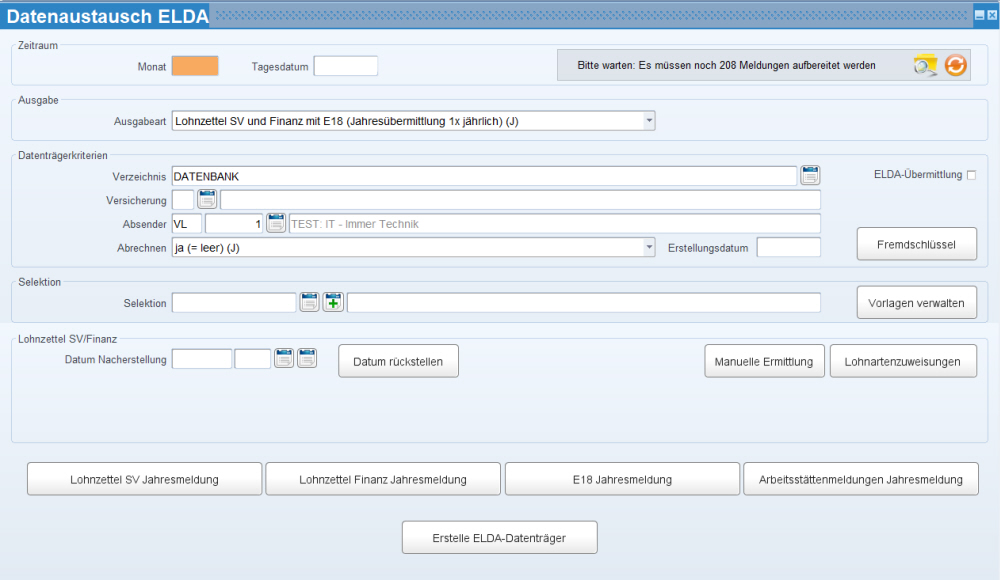Enable the ELDA-Übermittlung checkbox

point(971,175)
